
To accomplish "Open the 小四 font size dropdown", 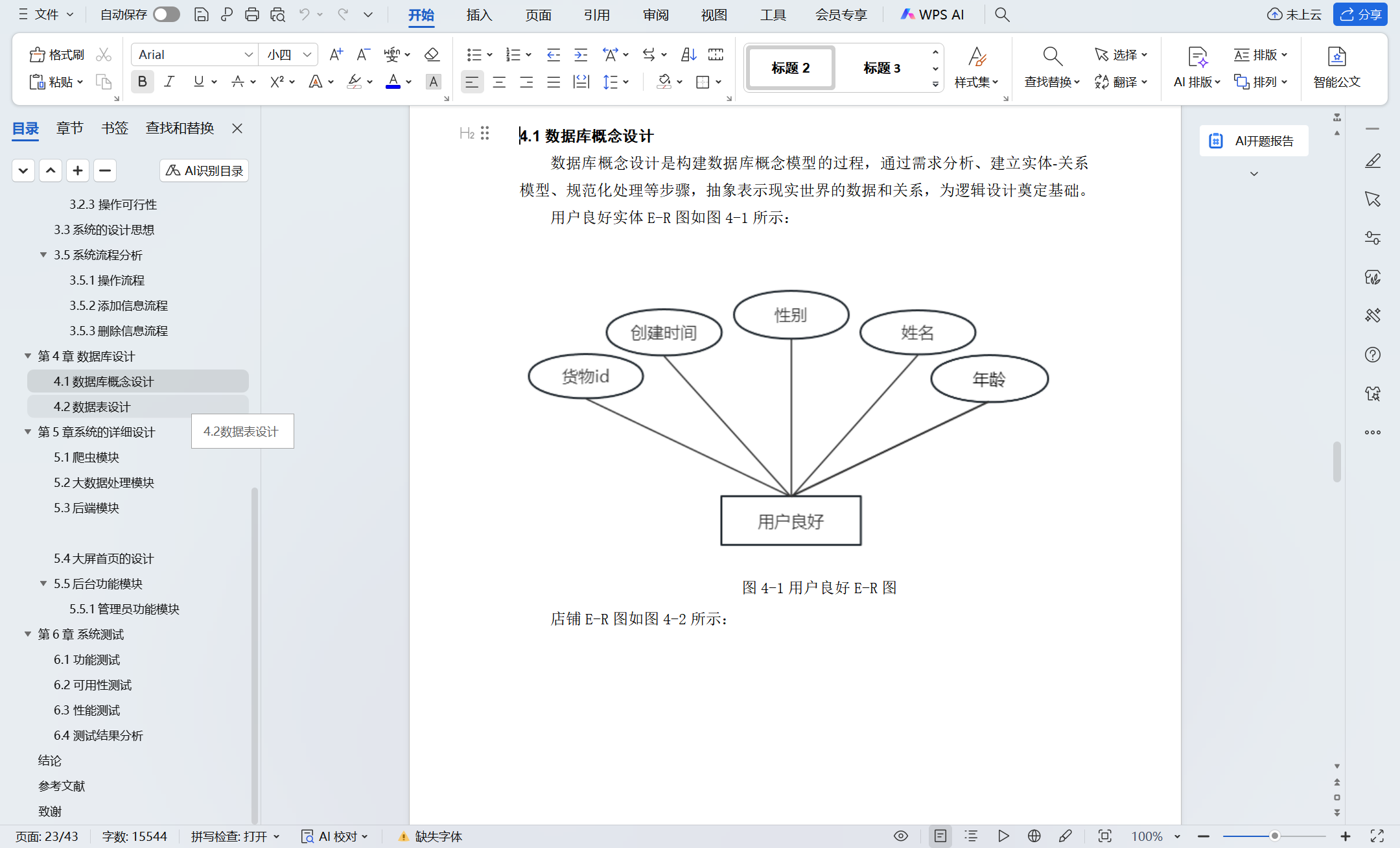I will tap(307, 54).
